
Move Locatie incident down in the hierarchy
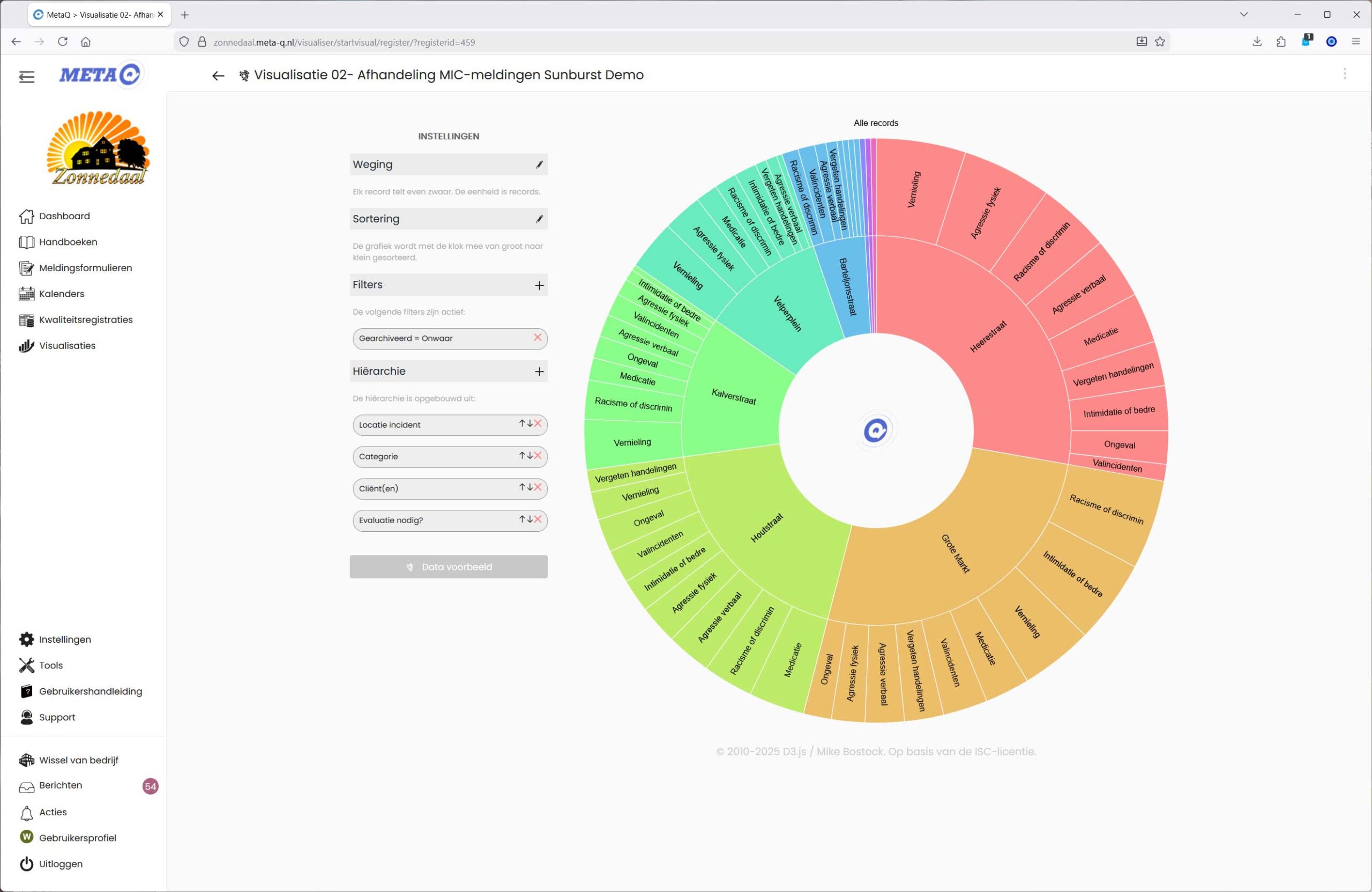click(530, 424)
